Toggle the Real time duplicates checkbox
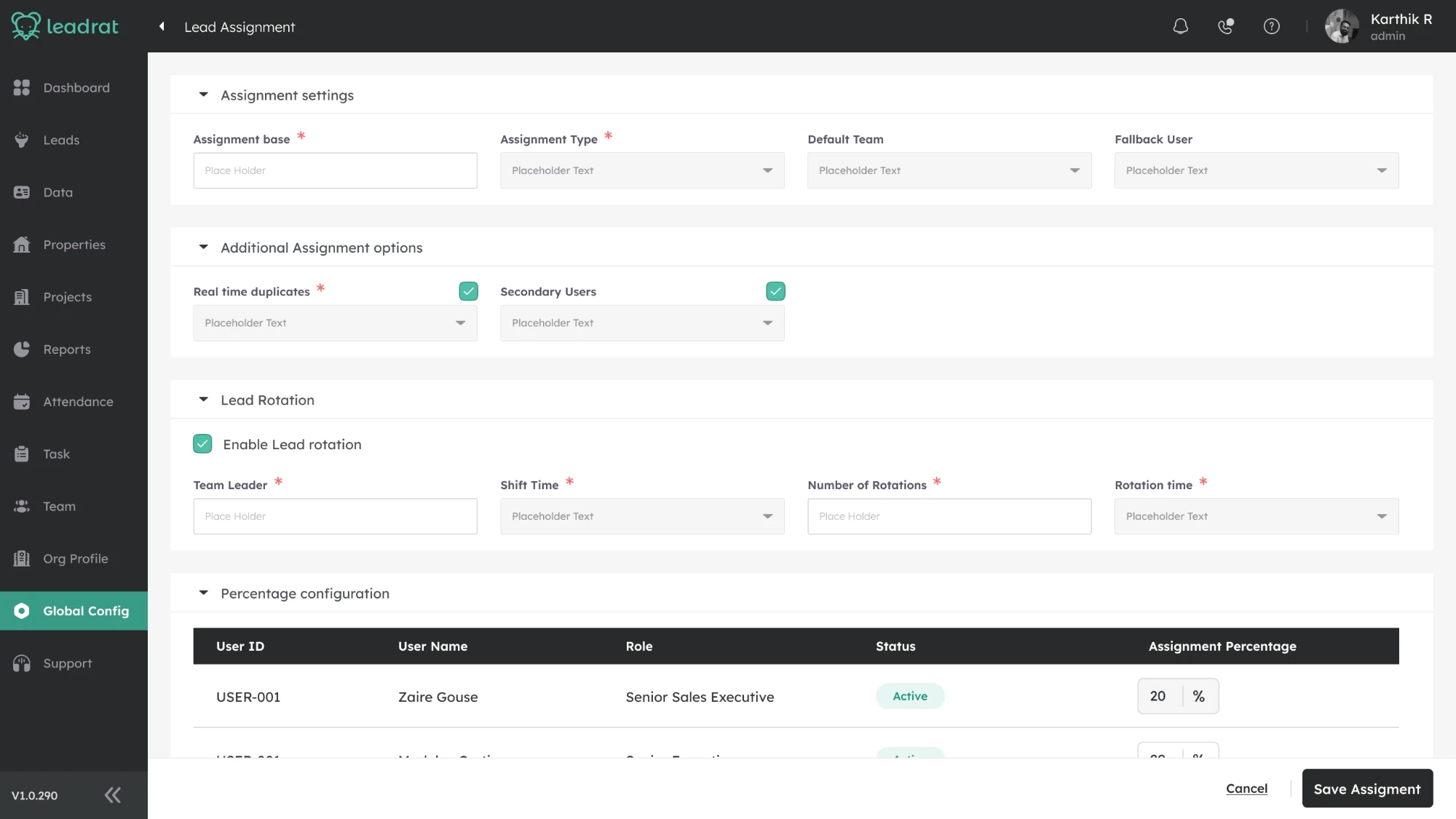 click(x=468, y=291)
